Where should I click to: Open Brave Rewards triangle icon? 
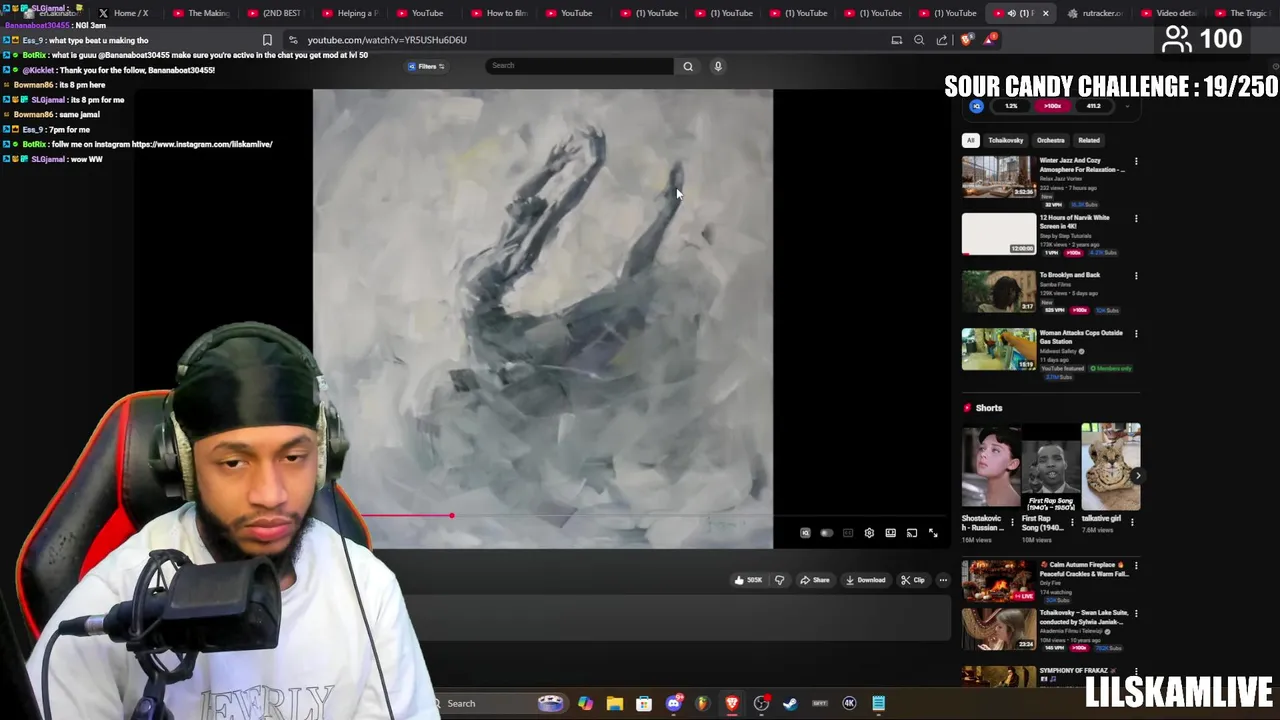tap(989, 40)
